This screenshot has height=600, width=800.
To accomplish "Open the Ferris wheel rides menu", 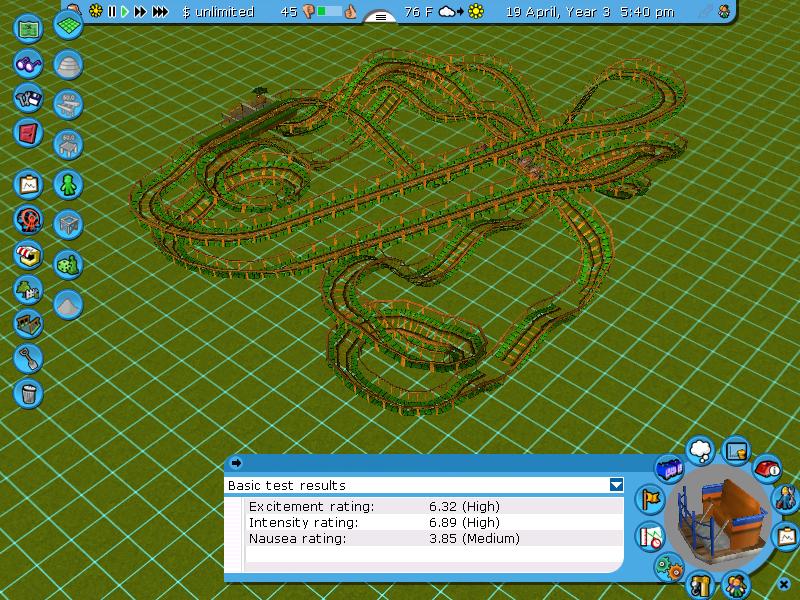I will 28,220.
